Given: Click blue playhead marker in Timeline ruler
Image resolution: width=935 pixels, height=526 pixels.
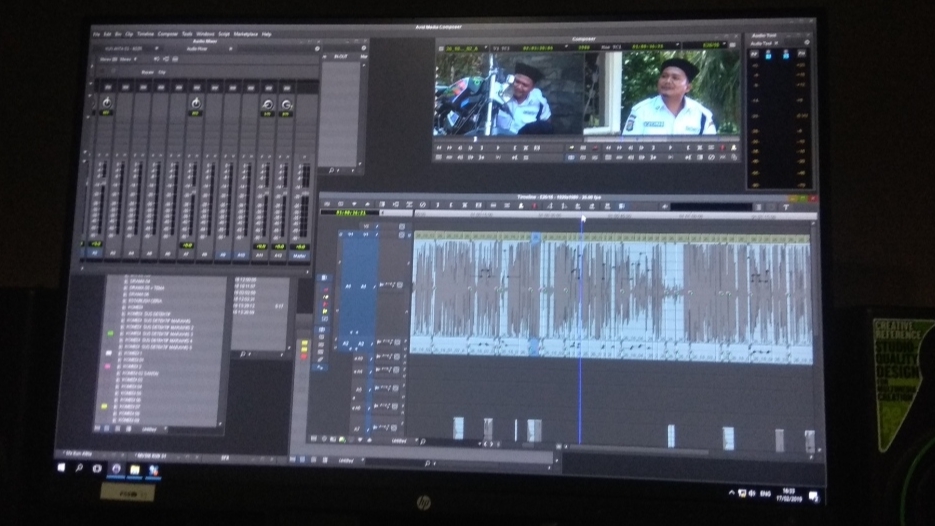Looking at the screenshot, I should 583,219.
